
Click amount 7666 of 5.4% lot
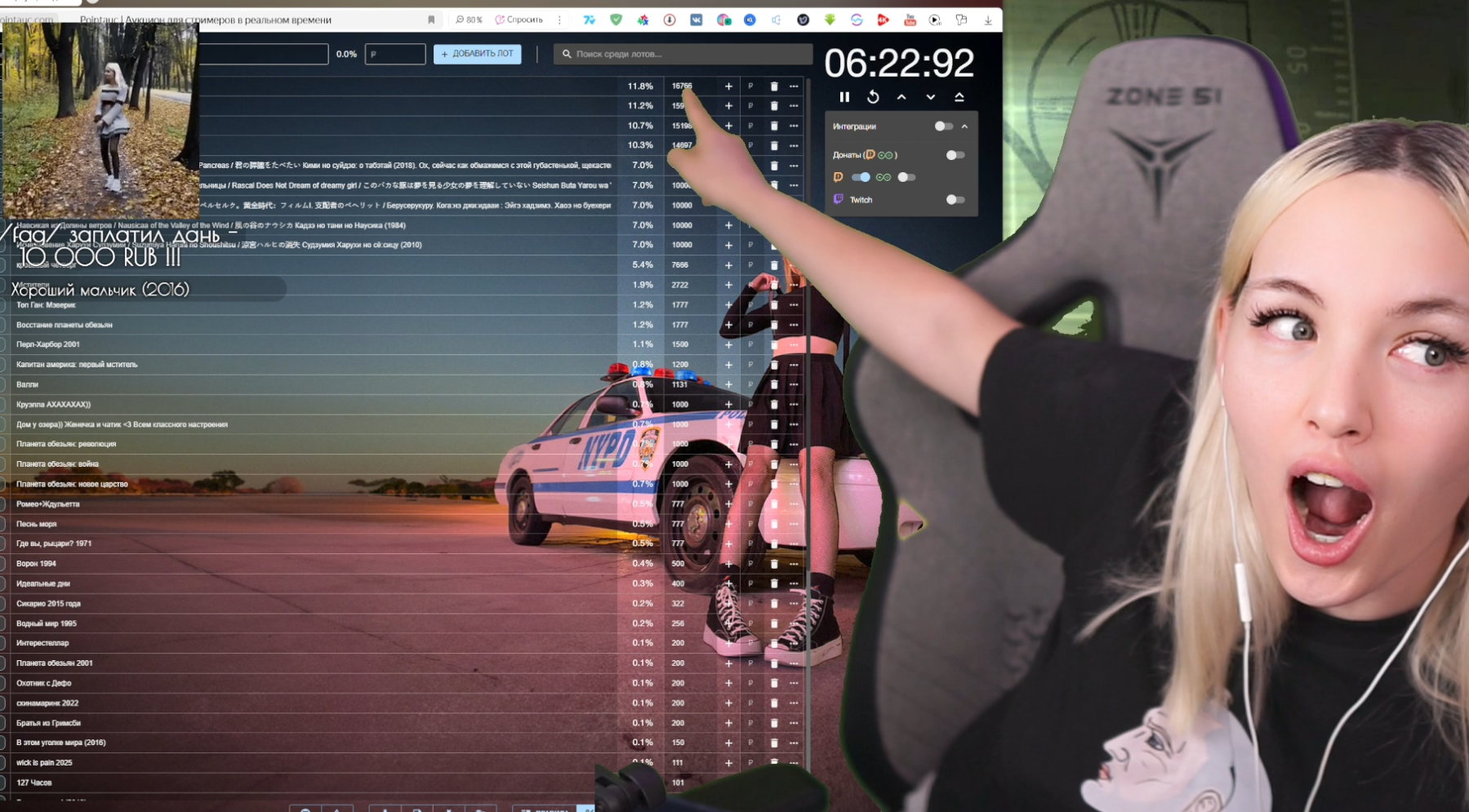coord(680,265)
